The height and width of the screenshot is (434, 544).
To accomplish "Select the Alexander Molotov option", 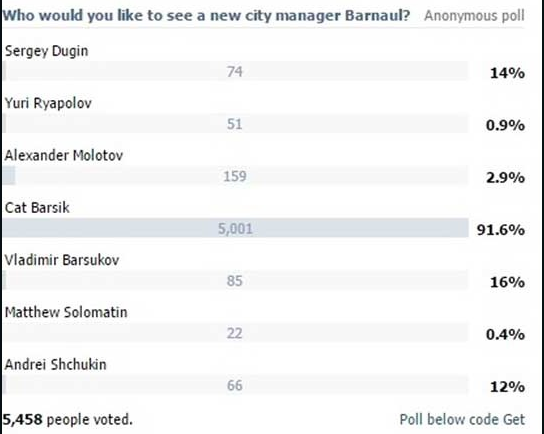I will coord(64,155).
